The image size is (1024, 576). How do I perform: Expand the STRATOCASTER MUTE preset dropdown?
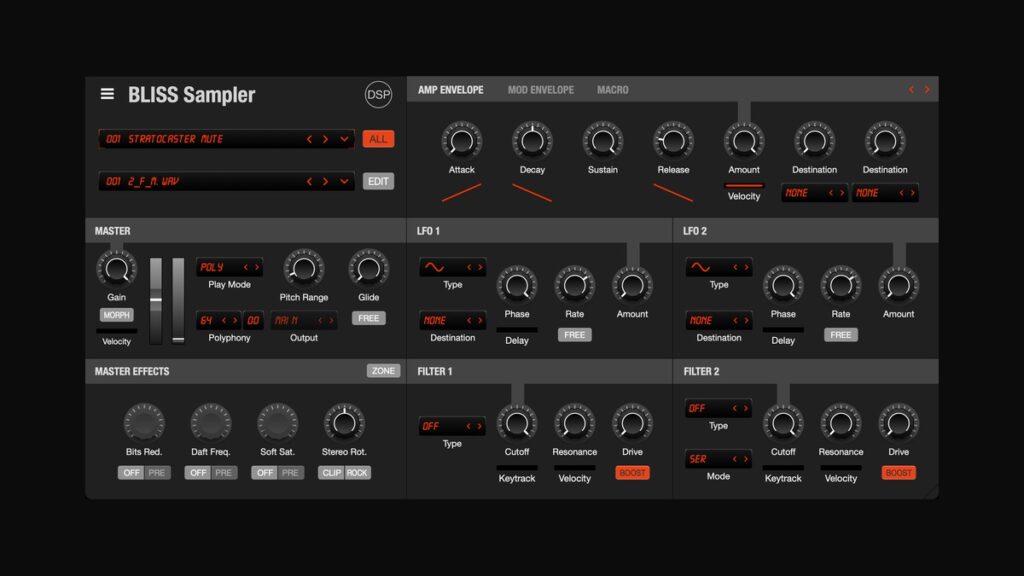tap(345, 139)
